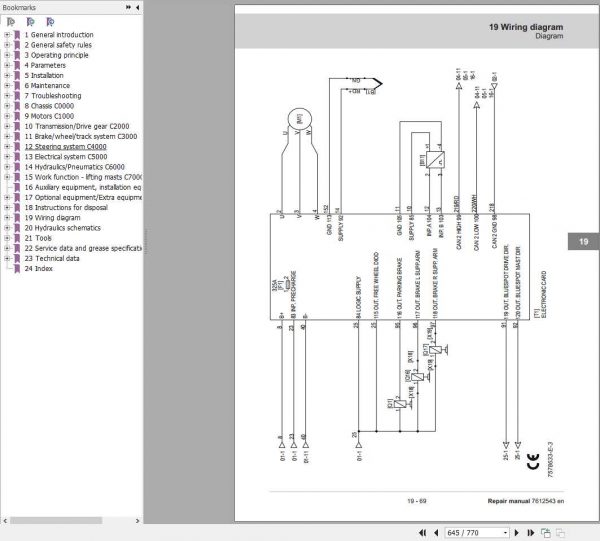Click the bookmark icon for 24 Index
Screen dimensions: 600x541
click(x=17, y=269)
